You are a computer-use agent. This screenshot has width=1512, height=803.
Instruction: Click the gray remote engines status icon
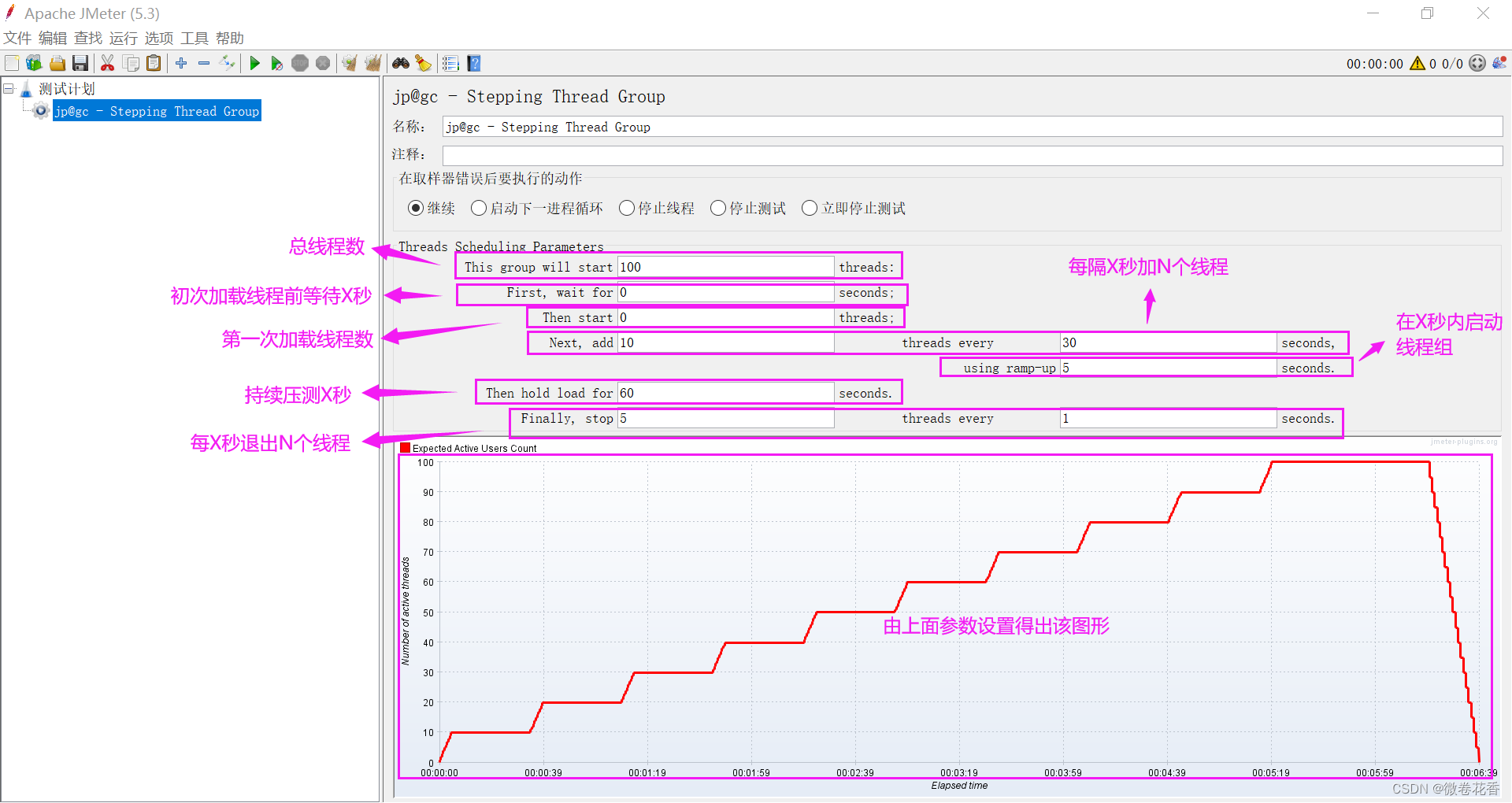pos(1477,63)
